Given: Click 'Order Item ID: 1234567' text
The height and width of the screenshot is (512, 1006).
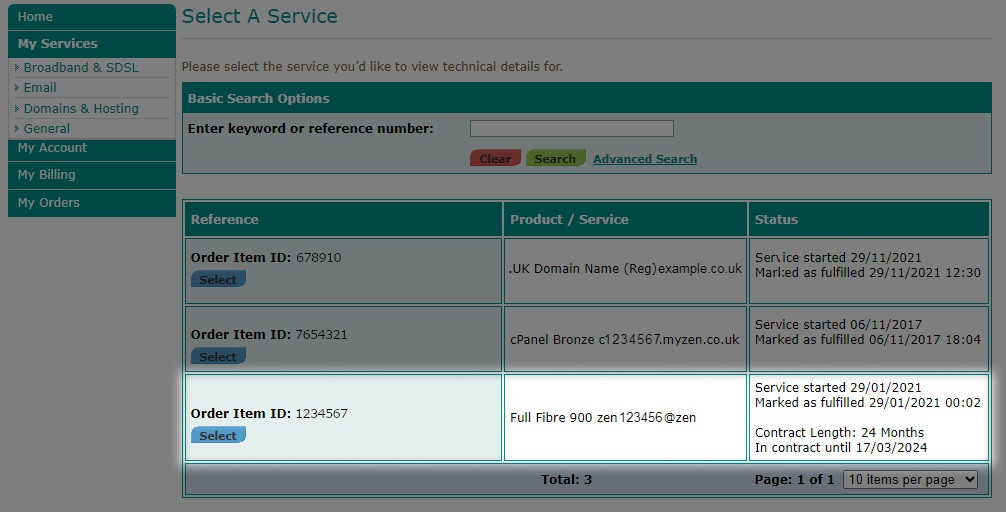Looking at the screenshot, I should click(x=269, y=414).
